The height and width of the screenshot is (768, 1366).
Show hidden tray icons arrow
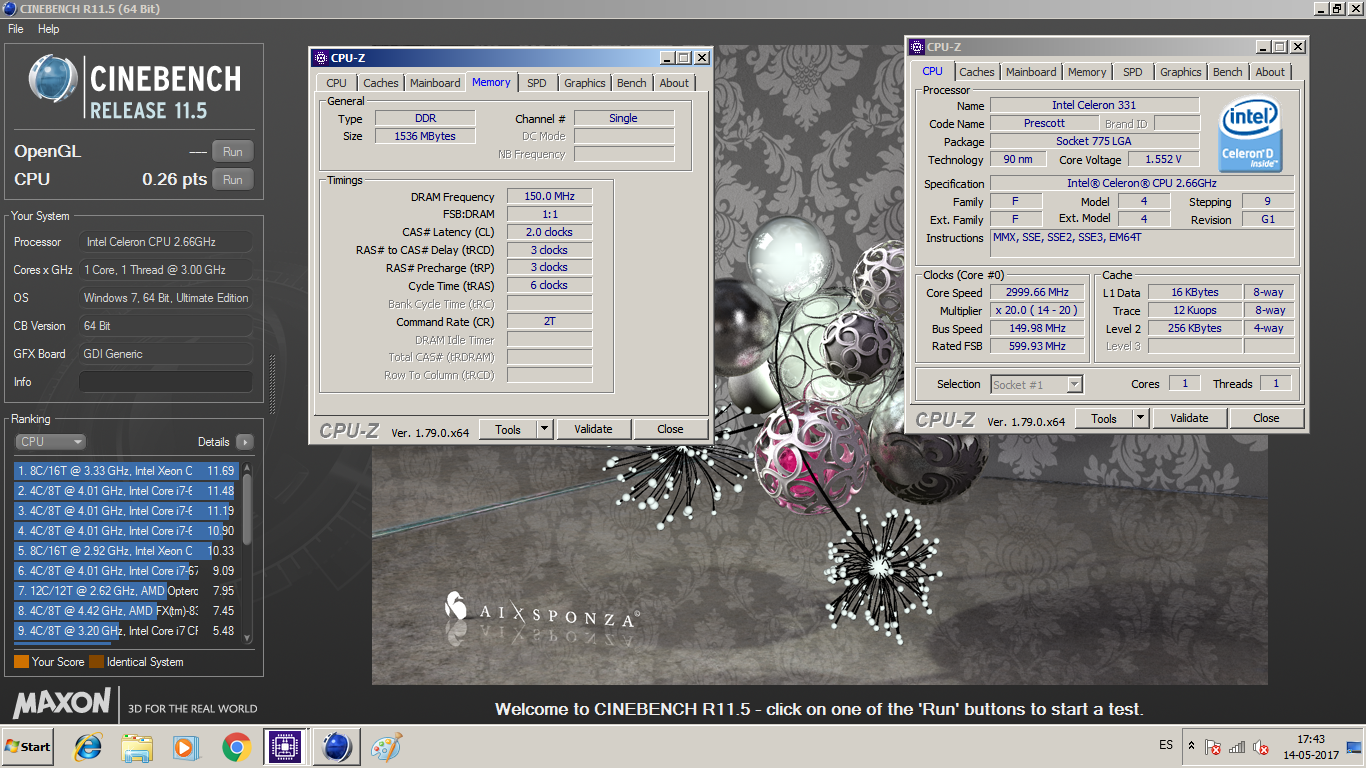1191,746
